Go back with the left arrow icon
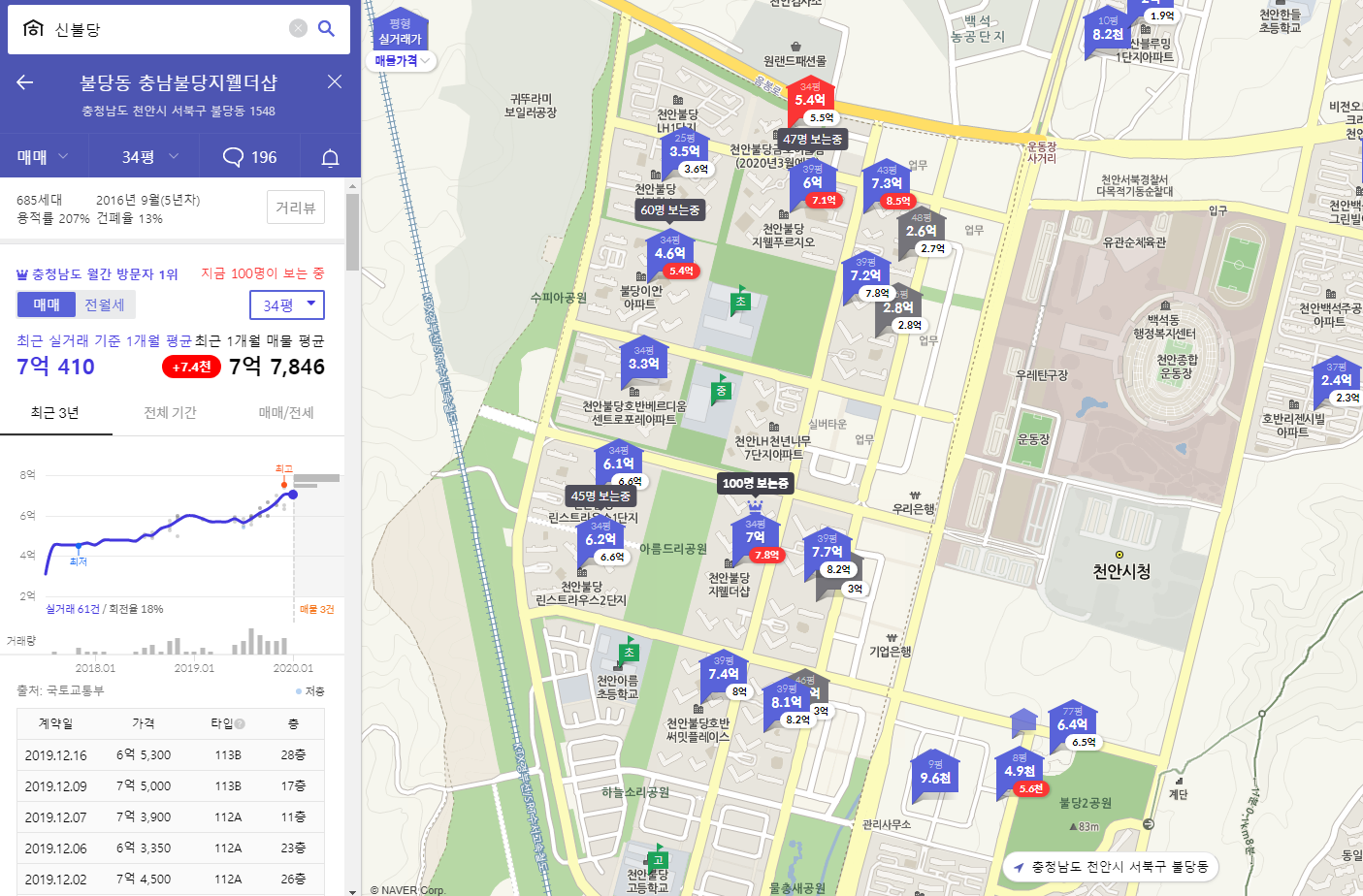 (x=25, y=82)
